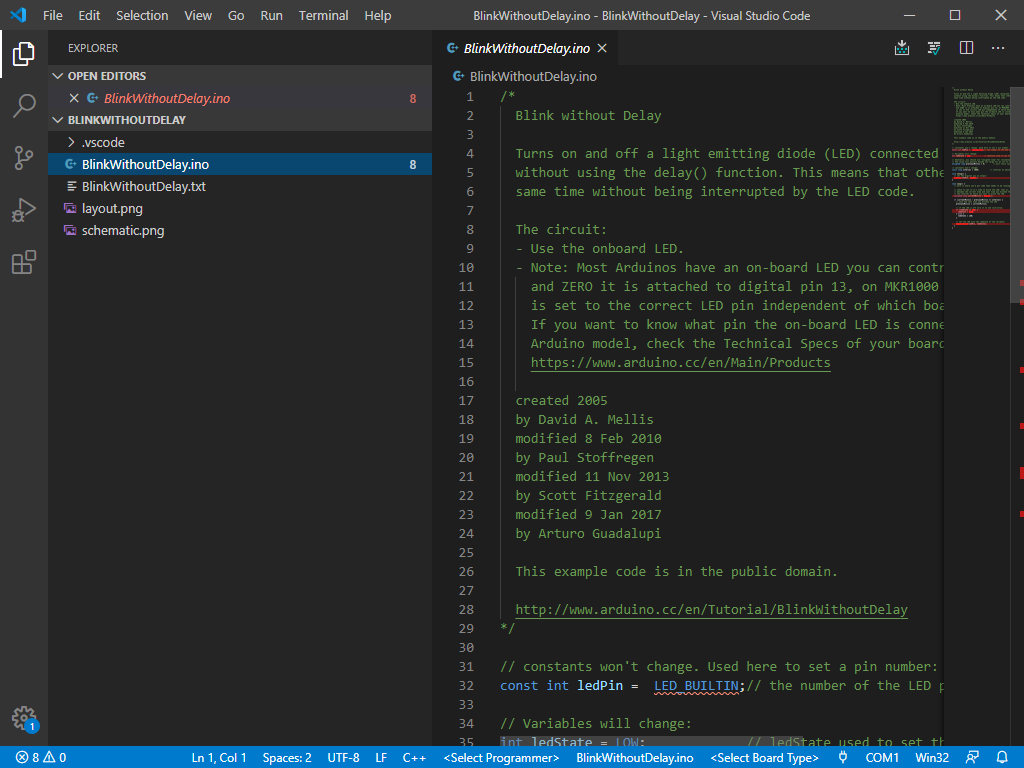
Task: Click BlinkWithoutDelay.ino sketch in status bar
Action: tap(634, 758)
